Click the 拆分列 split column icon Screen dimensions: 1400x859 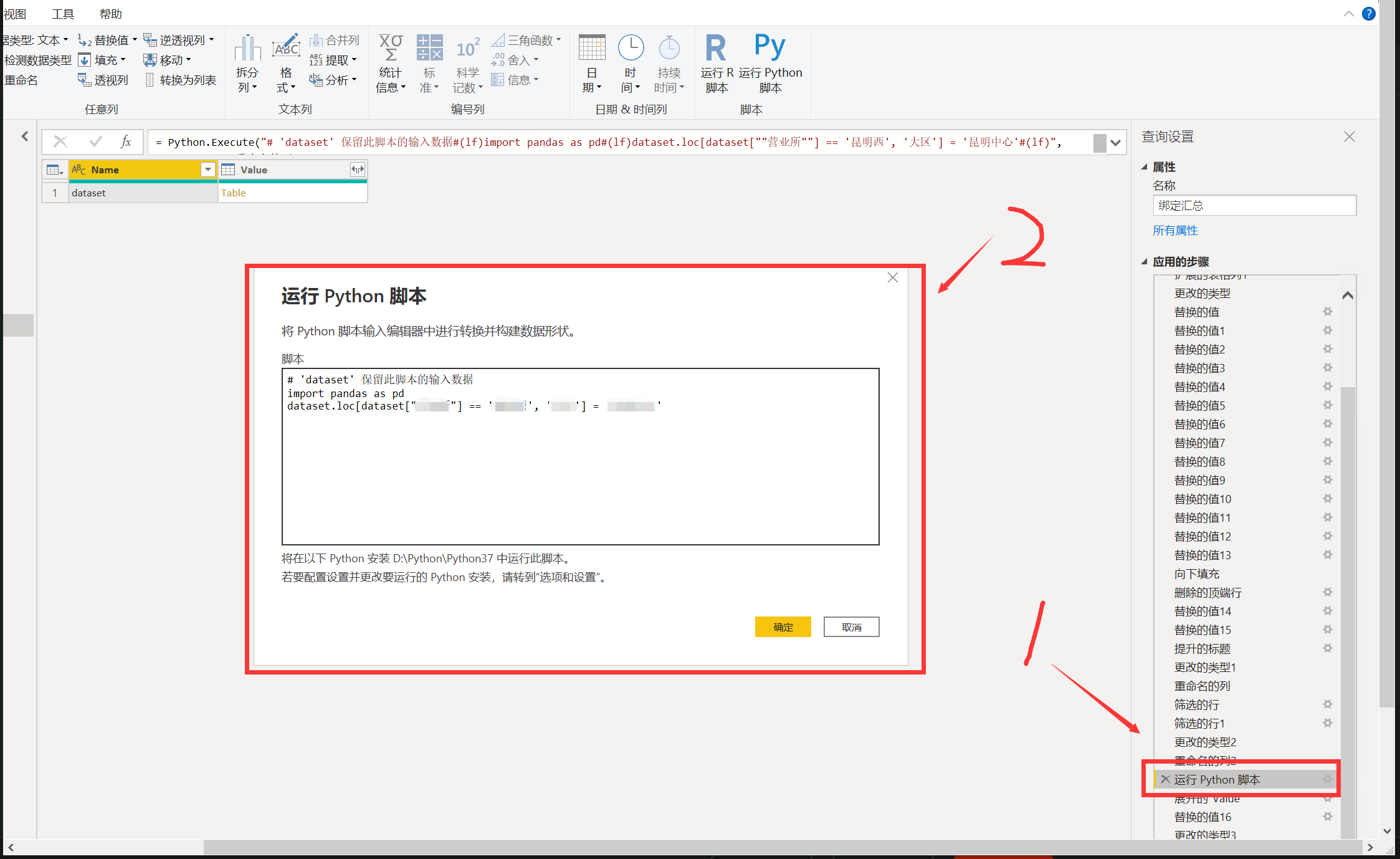click(247, 49)
